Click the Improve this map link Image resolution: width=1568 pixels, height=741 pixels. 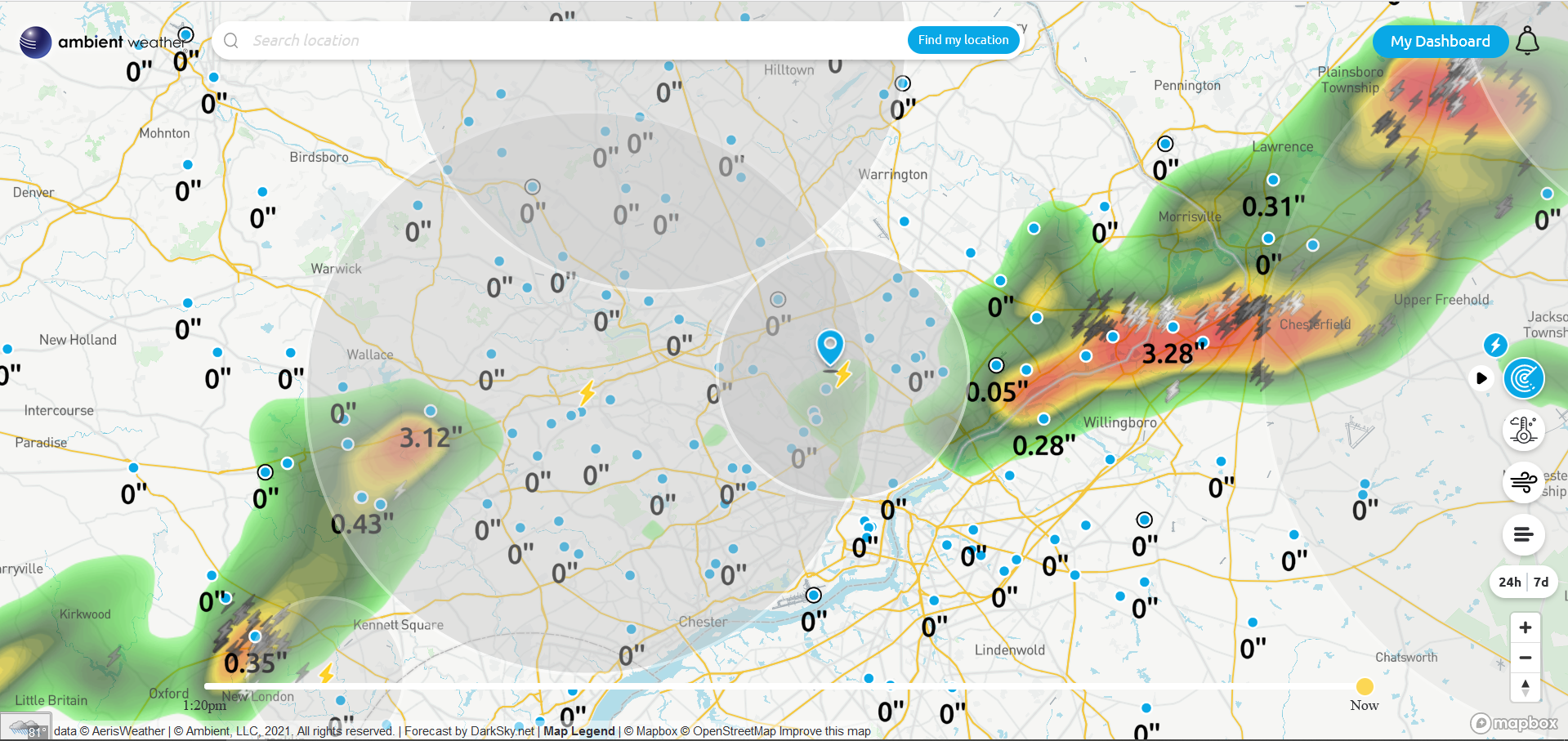tap(824, 731)
